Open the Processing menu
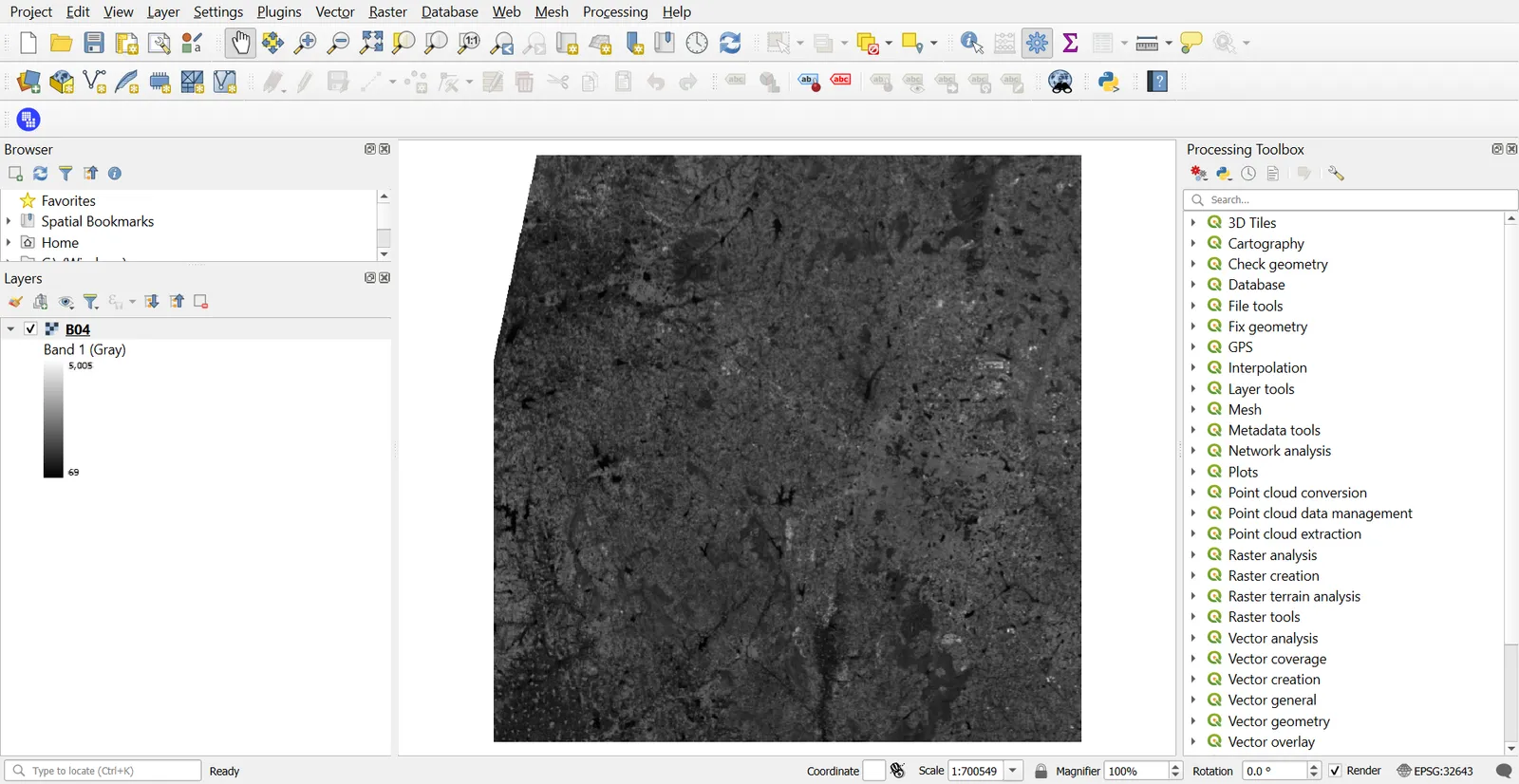 coord(615,11)
